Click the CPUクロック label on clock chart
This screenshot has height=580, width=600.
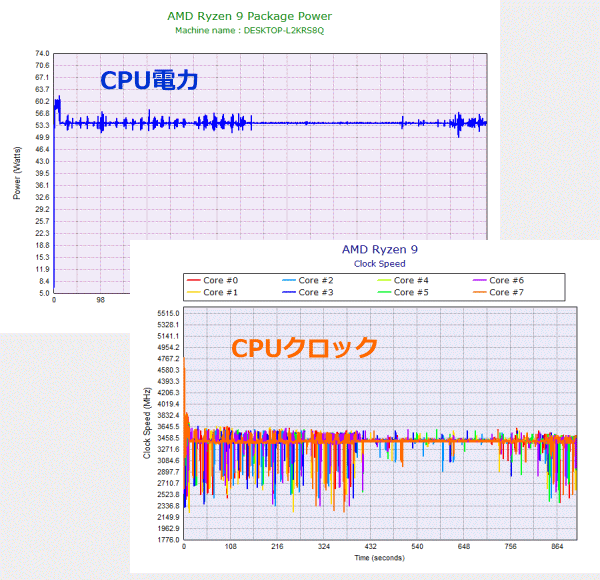pos(305,348)
